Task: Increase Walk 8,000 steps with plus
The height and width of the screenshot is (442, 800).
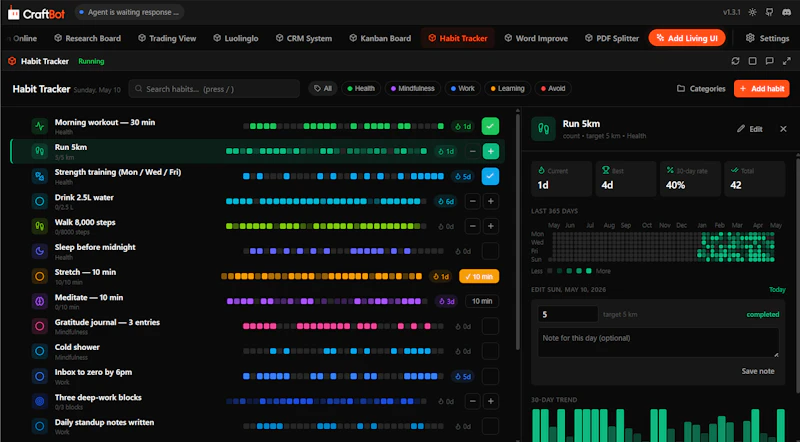Action: click(x=490, y=226)
